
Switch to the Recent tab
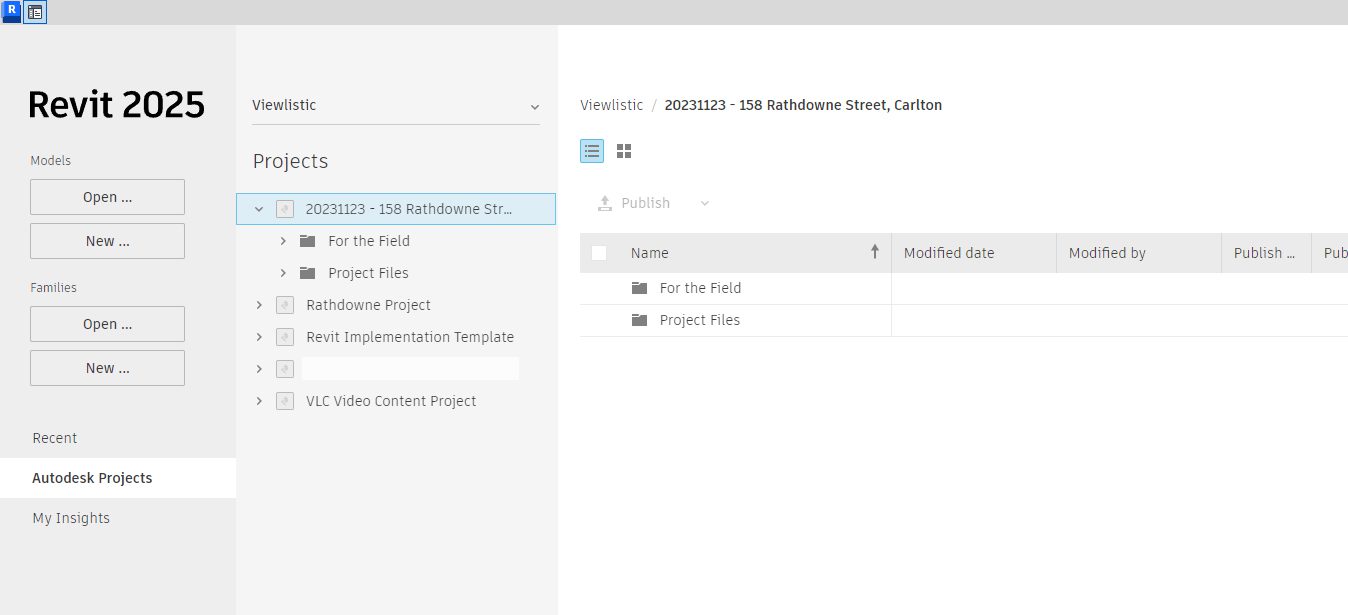(118, 438)
